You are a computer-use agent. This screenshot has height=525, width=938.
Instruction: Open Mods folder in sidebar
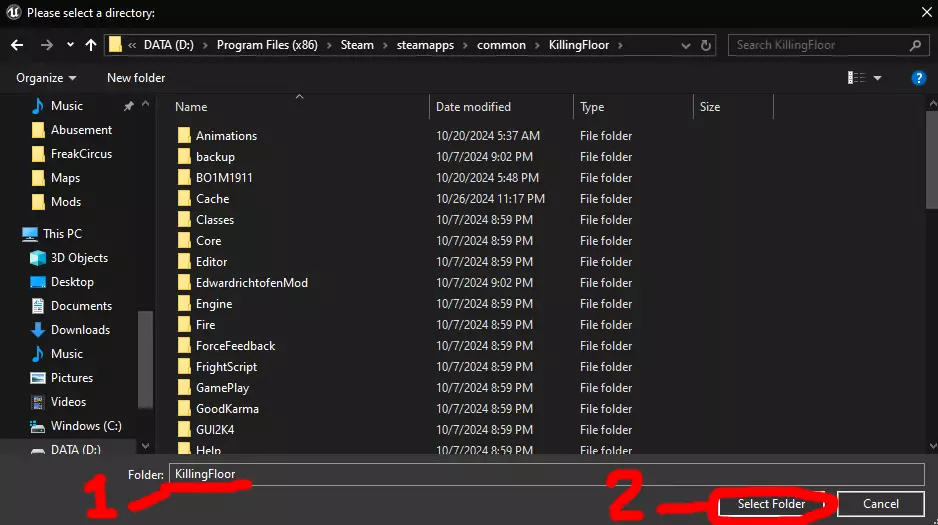pos(66,202)
